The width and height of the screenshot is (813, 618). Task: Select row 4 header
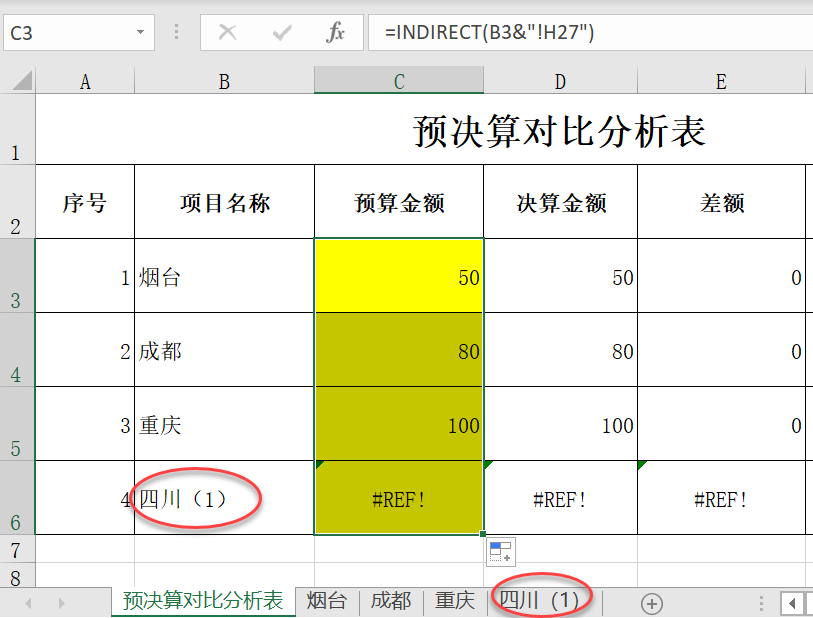click(17, 349)
